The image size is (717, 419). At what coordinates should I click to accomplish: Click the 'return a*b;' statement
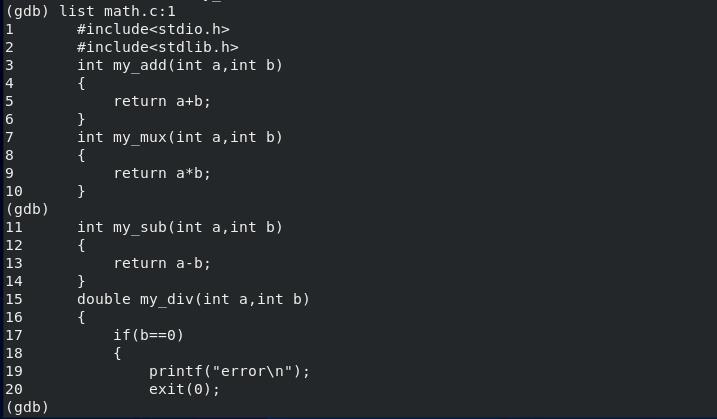pos(162,173)
